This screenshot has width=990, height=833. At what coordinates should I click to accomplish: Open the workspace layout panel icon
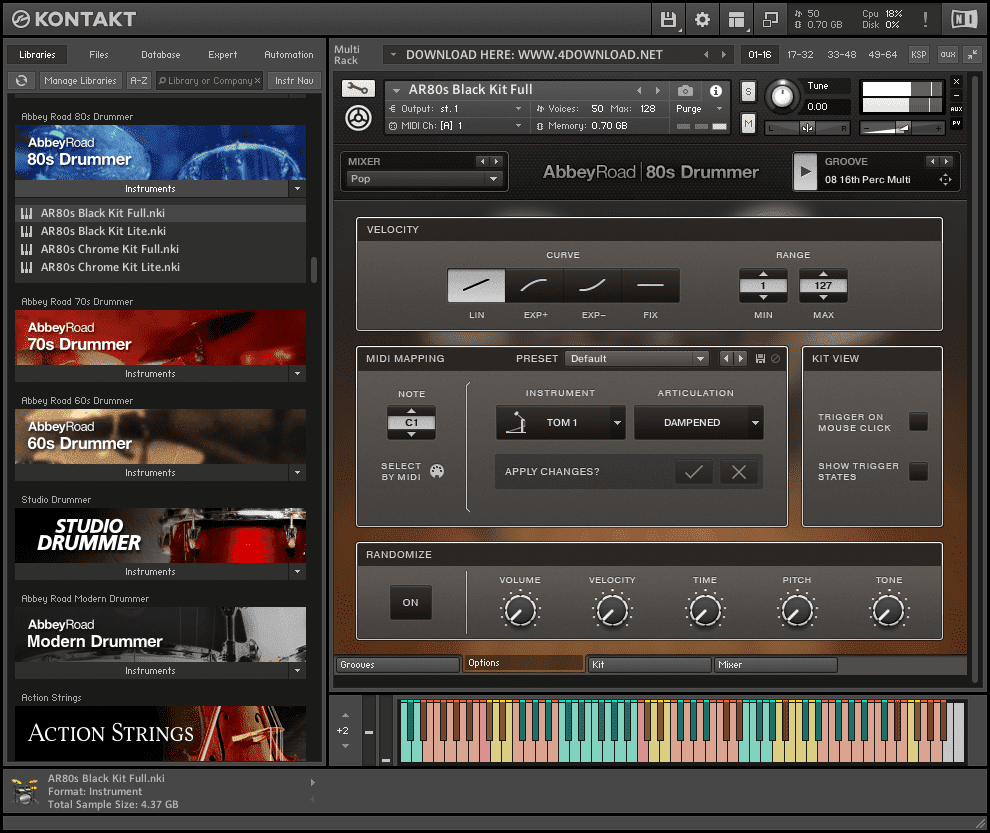tap(736, 20)
